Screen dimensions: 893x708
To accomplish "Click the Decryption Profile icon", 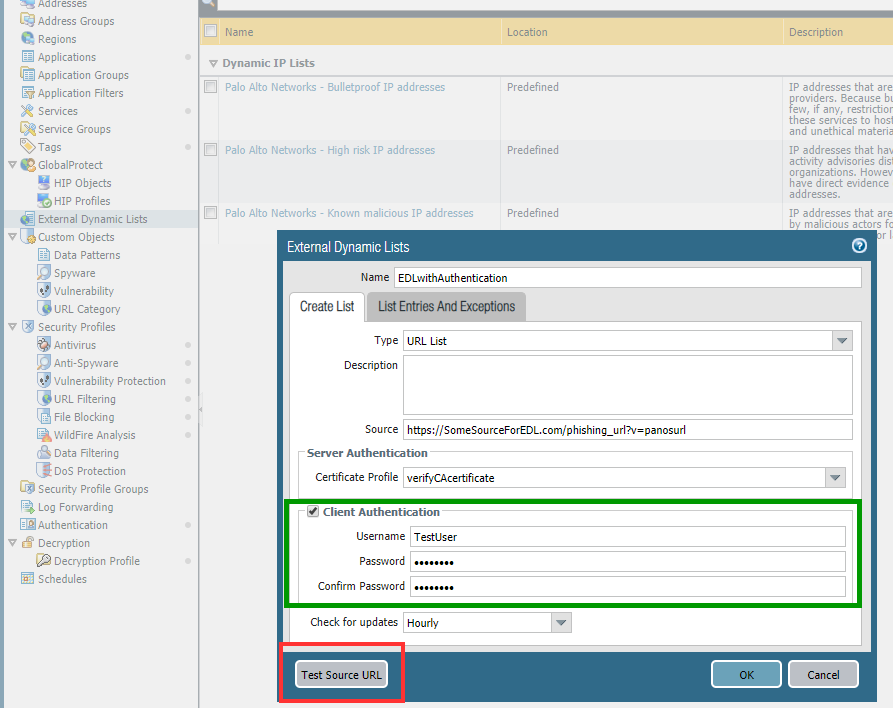I will tap(44, 561).
